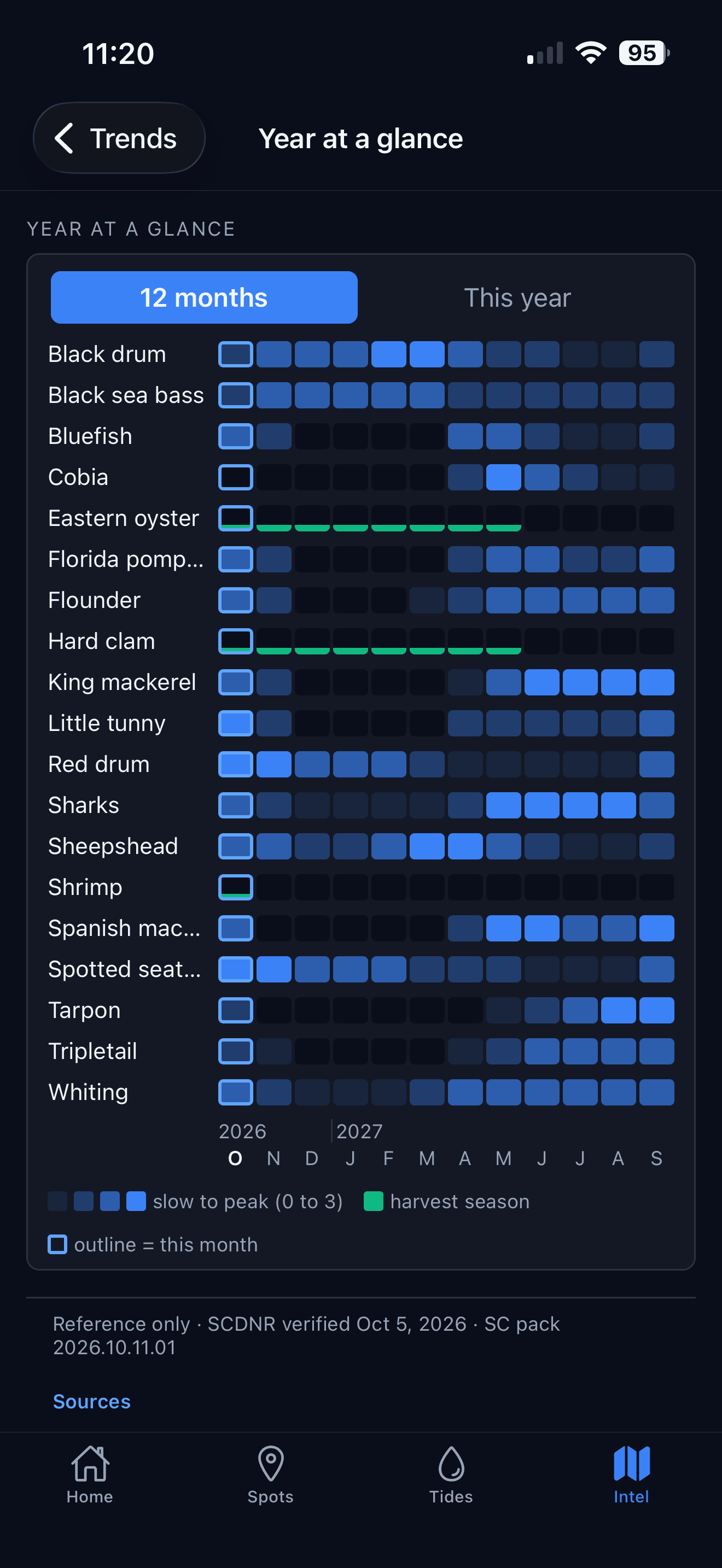Tap the Flounder row label
The image size is (722, 1568).
(x=95, y=600)
